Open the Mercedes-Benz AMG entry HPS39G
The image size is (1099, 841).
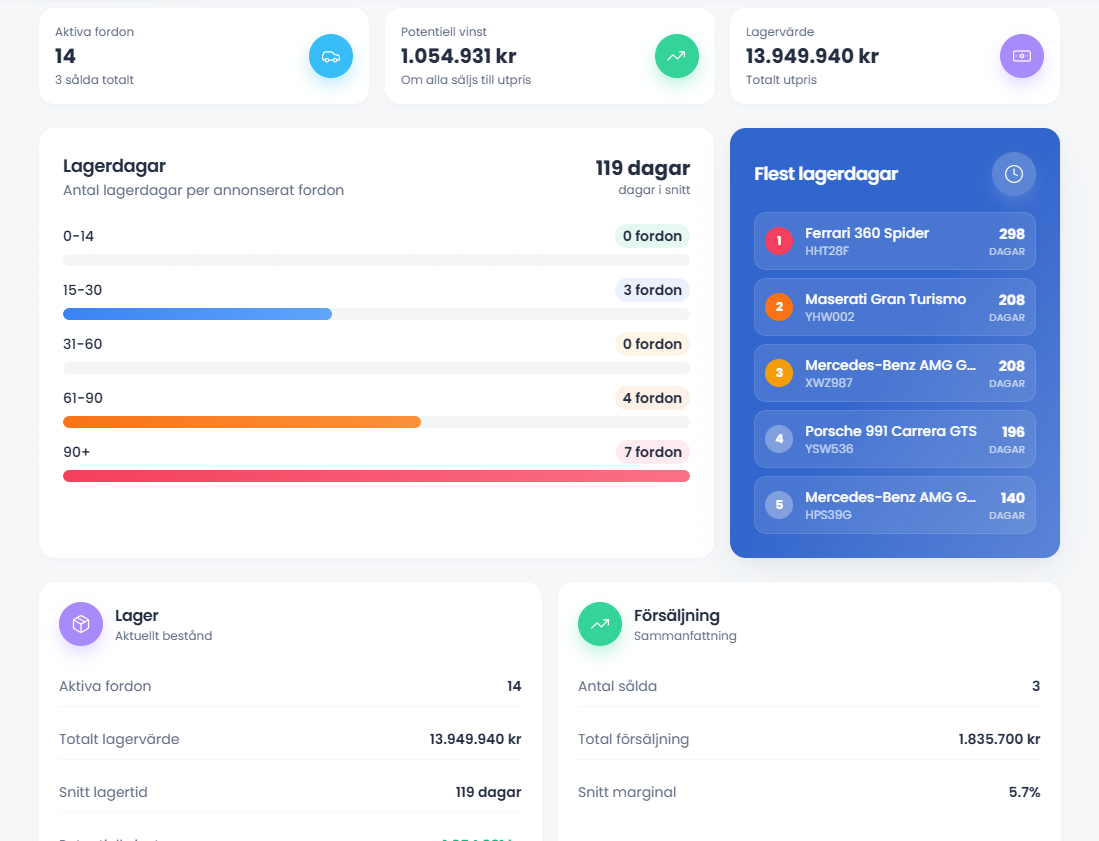894,505
